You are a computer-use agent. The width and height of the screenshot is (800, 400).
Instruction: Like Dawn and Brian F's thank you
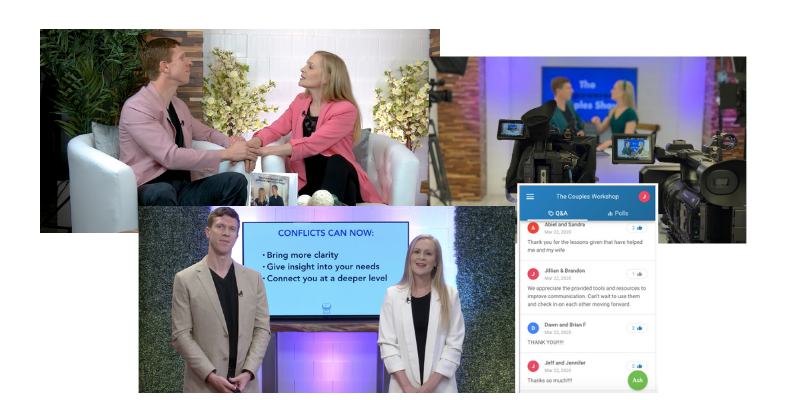click(637, 328)
